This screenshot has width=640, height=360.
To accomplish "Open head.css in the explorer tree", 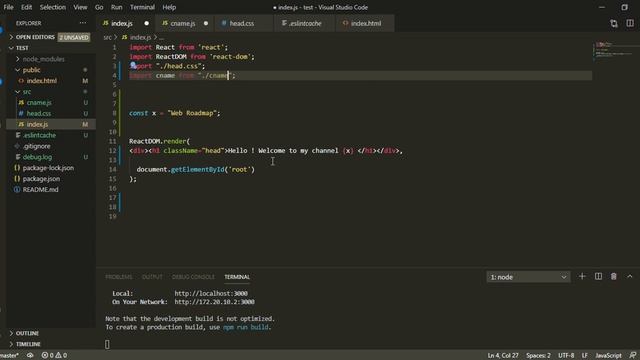I will (x=51, y=113).
